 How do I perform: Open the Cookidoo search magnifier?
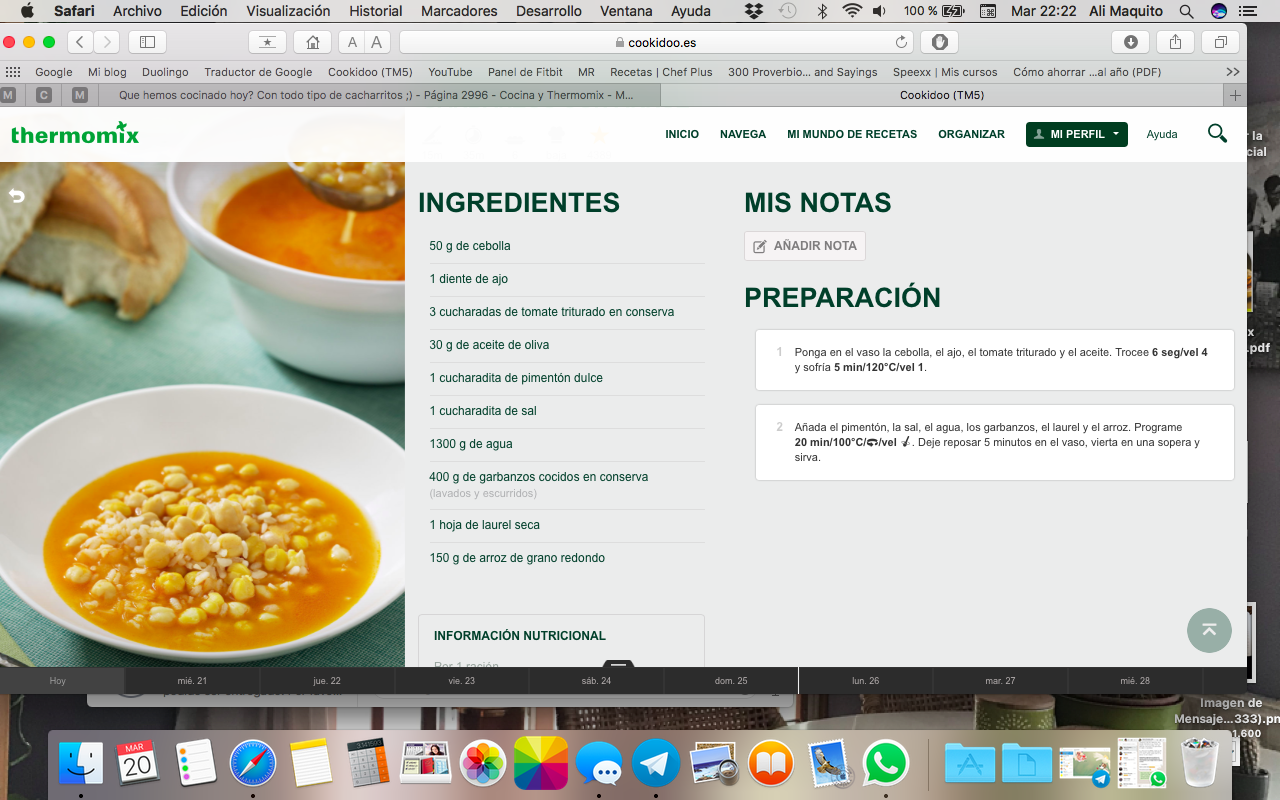click(1217, 133)
